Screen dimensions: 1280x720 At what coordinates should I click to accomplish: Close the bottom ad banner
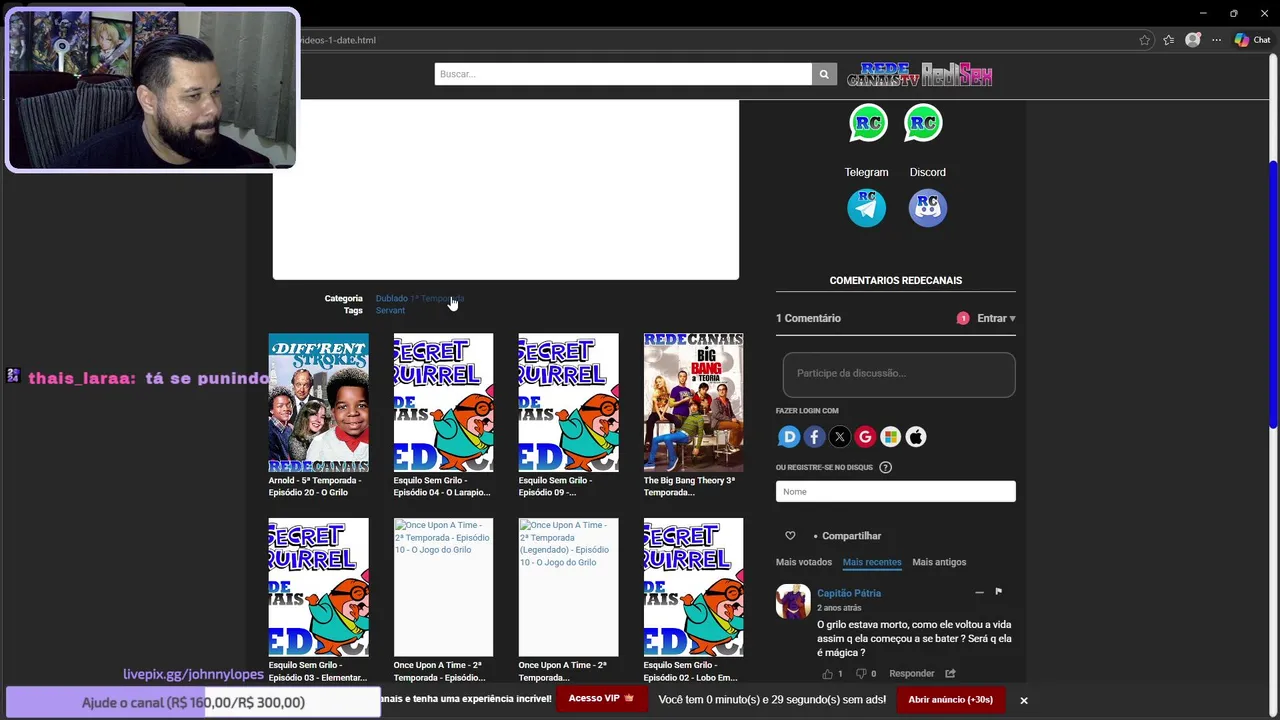1024,700
